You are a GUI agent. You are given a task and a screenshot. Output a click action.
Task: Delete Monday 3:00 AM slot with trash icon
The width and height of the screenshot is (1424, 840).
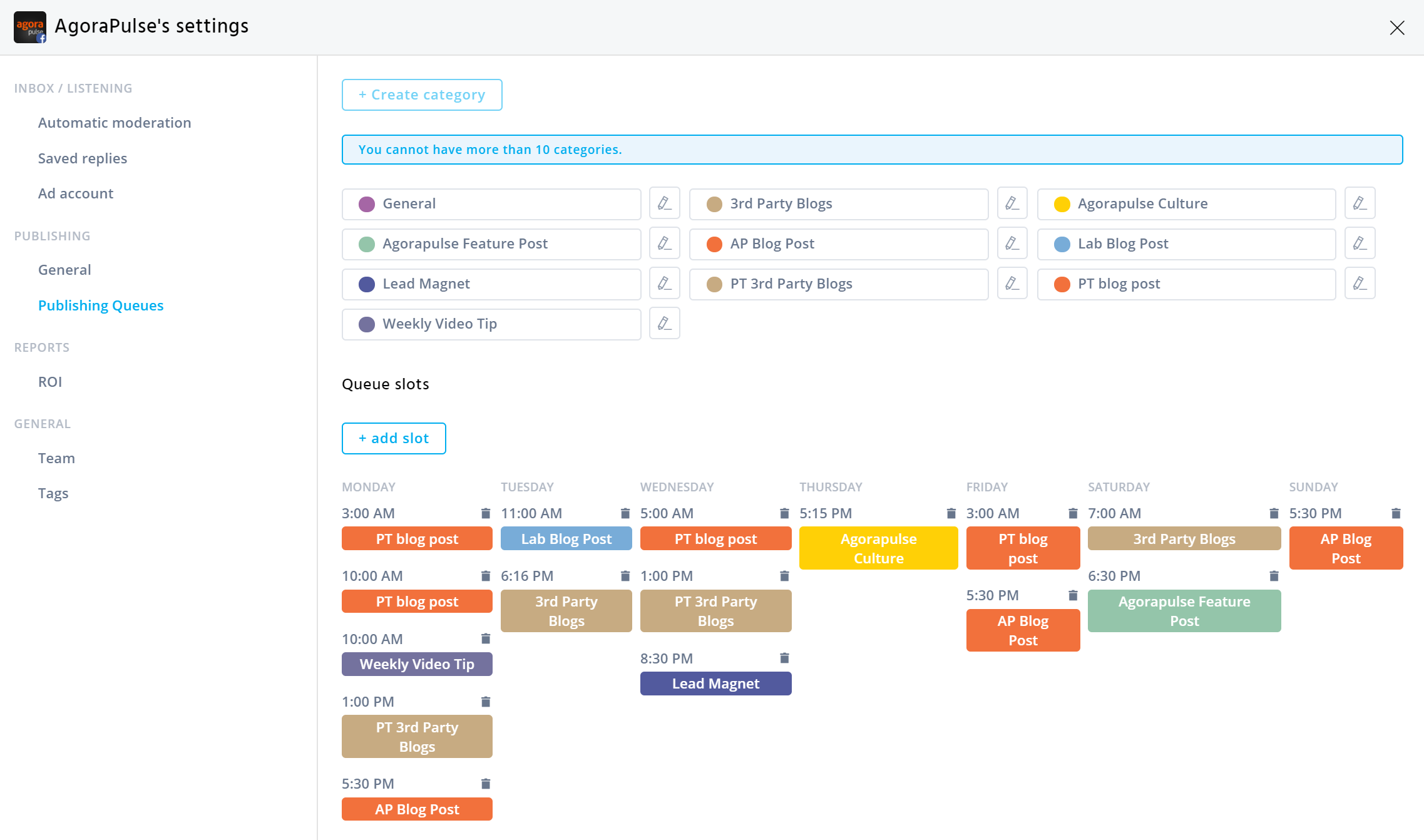click(485, 513)
